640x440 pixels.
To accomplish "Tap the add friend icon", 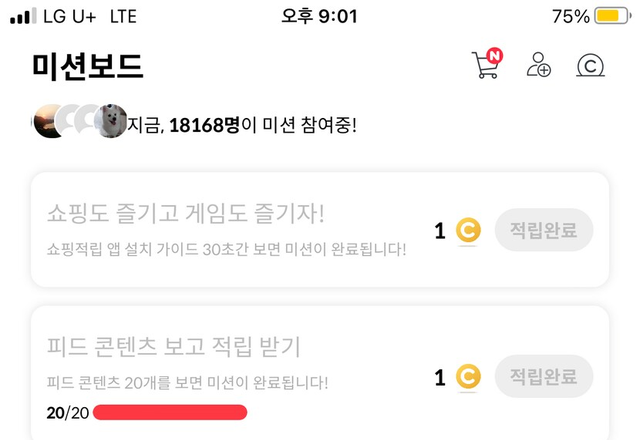I will pos(539,66).
